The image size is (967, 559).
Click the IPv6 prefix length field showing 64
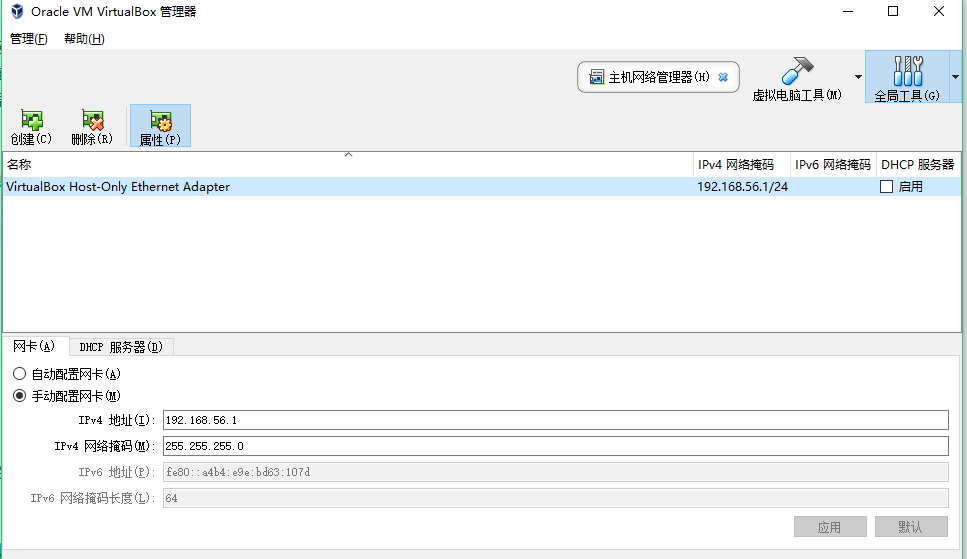point(555,498)
